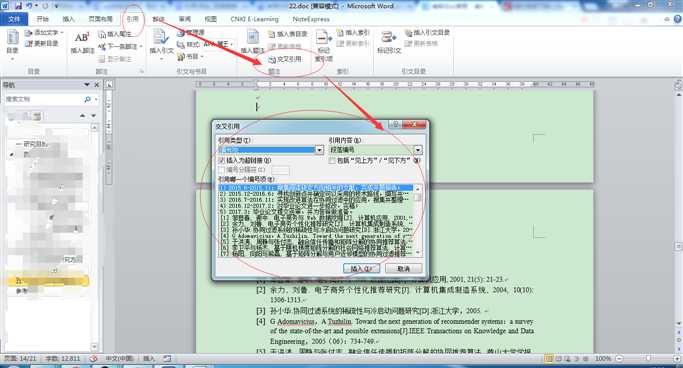Select the first highlighted numbered item in list

[x=316, y=188]
